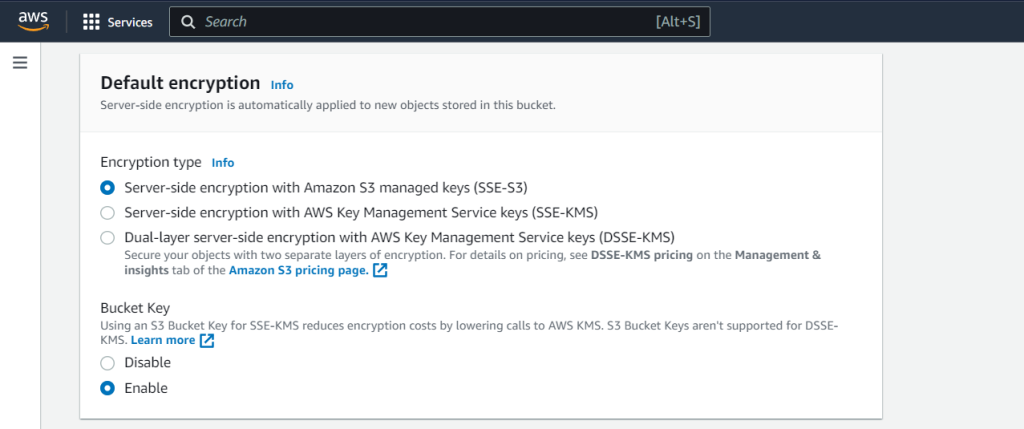
Task: Open the Services grid icon
Action: click(91, 22)
